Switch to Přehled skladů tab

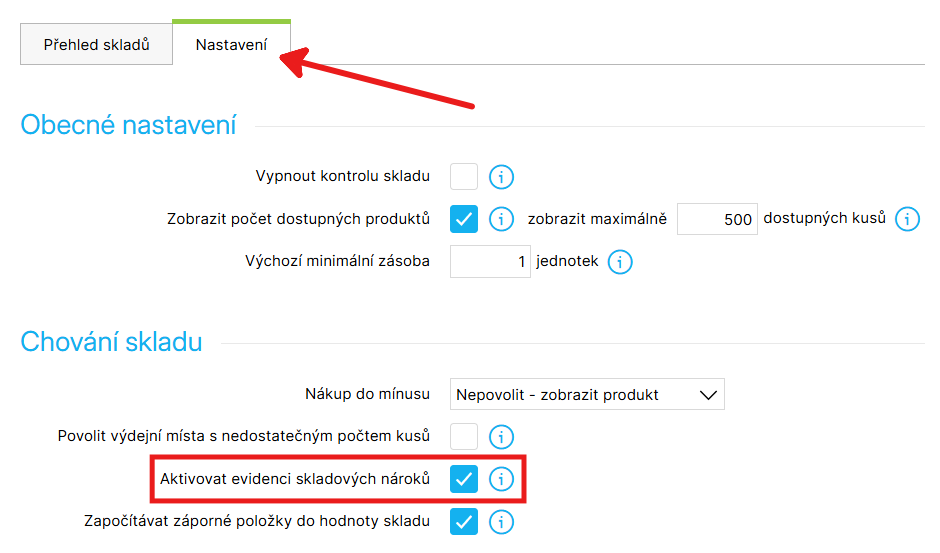97,44
